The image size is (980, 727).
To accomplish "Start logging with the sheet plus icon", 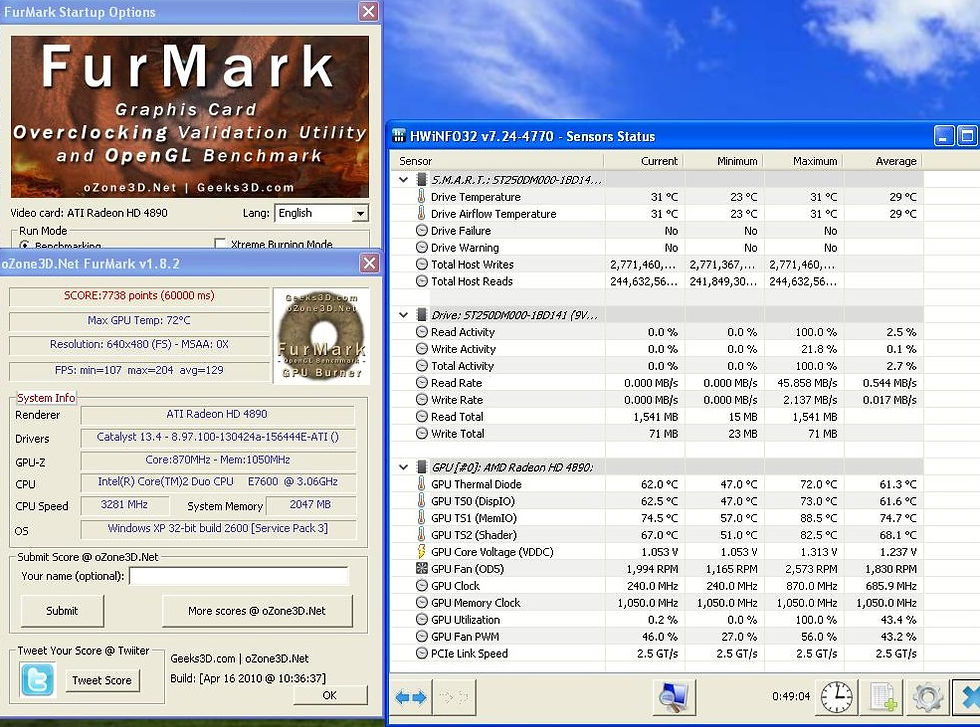I will (883, 696).
